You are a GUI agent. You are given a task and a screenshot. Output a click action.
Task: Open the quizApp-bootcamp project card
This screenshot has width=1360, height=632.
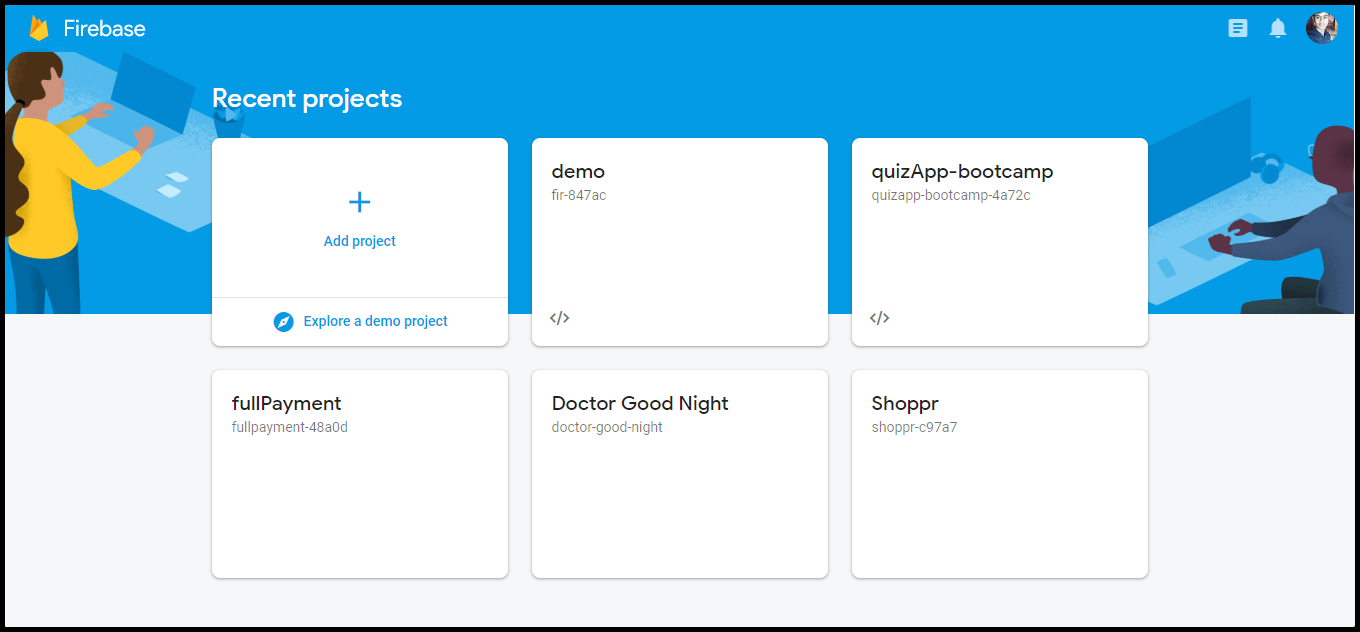[1000, 242]
